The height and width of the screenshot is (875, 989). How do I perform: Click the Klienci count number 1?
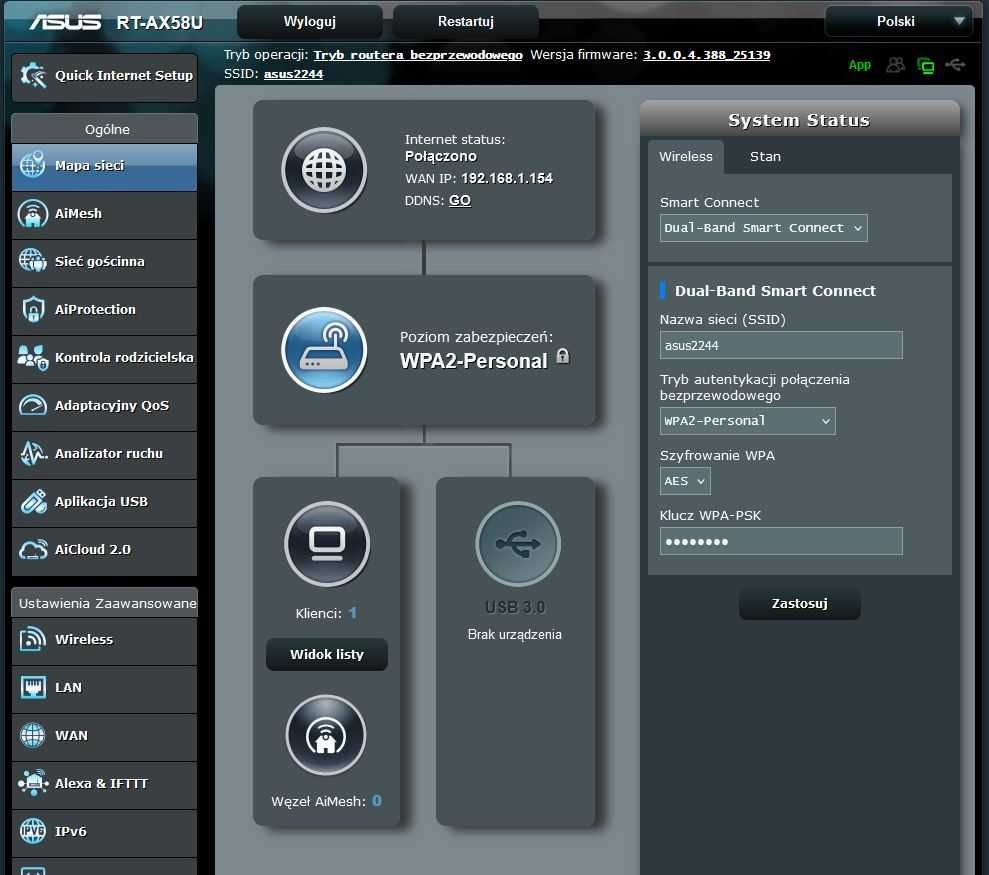point(353,613)
